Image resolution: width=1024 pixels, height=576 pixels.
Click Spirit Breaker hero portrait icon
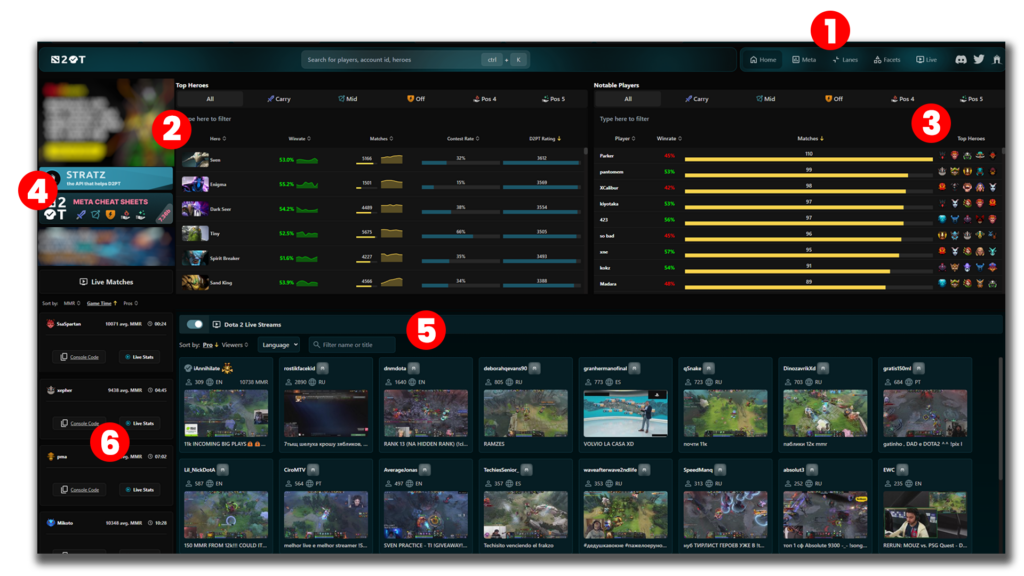click(x=195, y=258)
